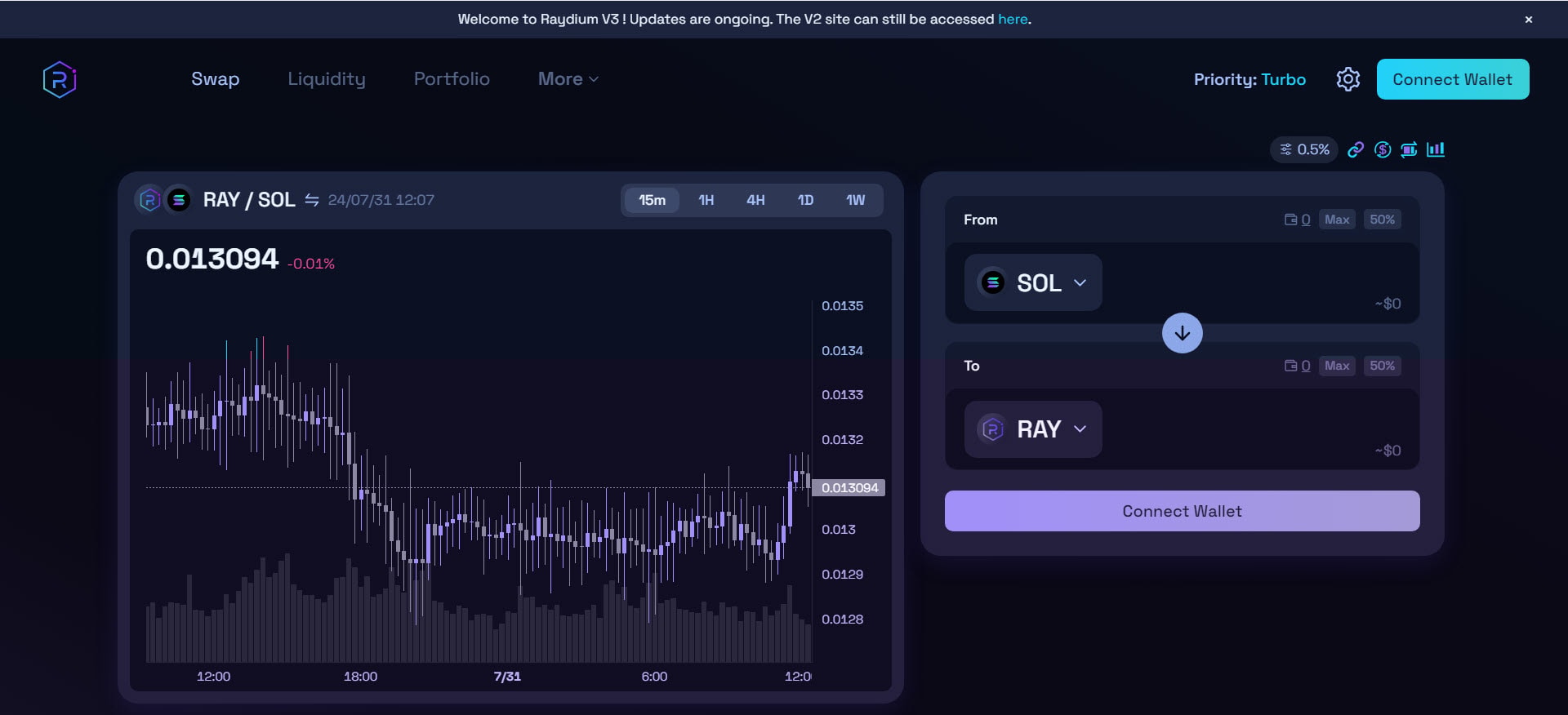Open the SOL token selector dropdown

(x=1033, y=282)
